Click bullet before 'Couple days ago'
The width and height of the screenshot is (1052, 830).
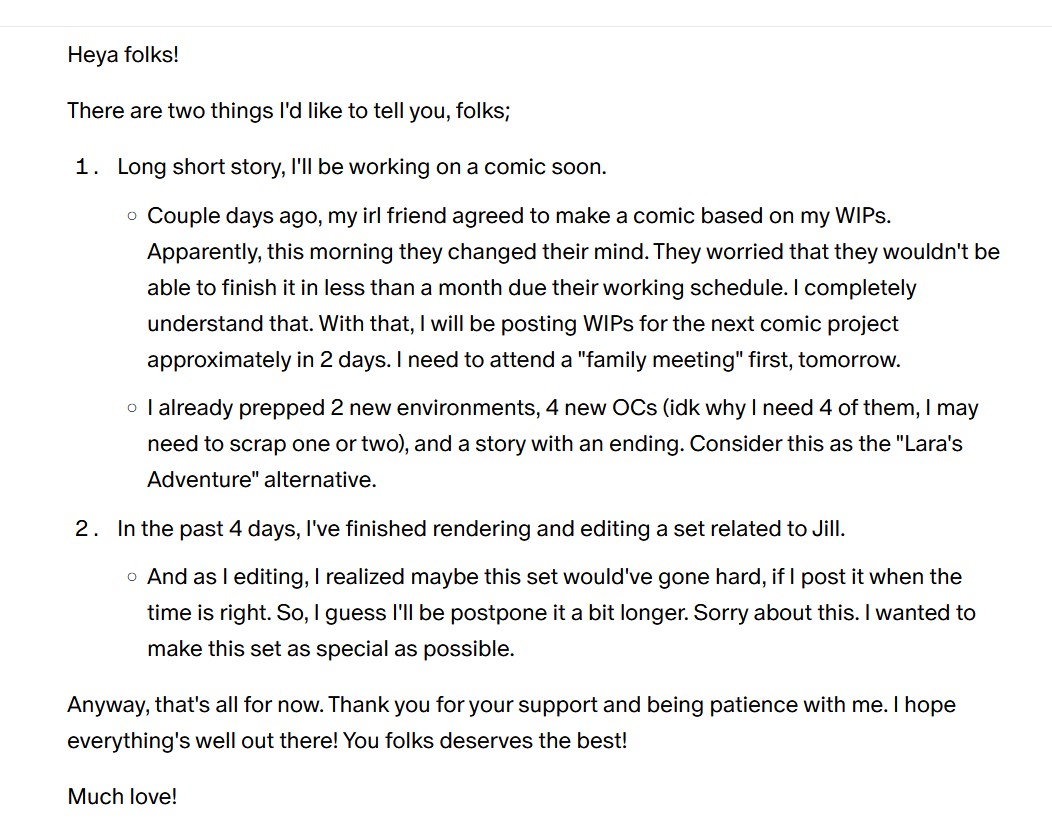pos(132,216)
